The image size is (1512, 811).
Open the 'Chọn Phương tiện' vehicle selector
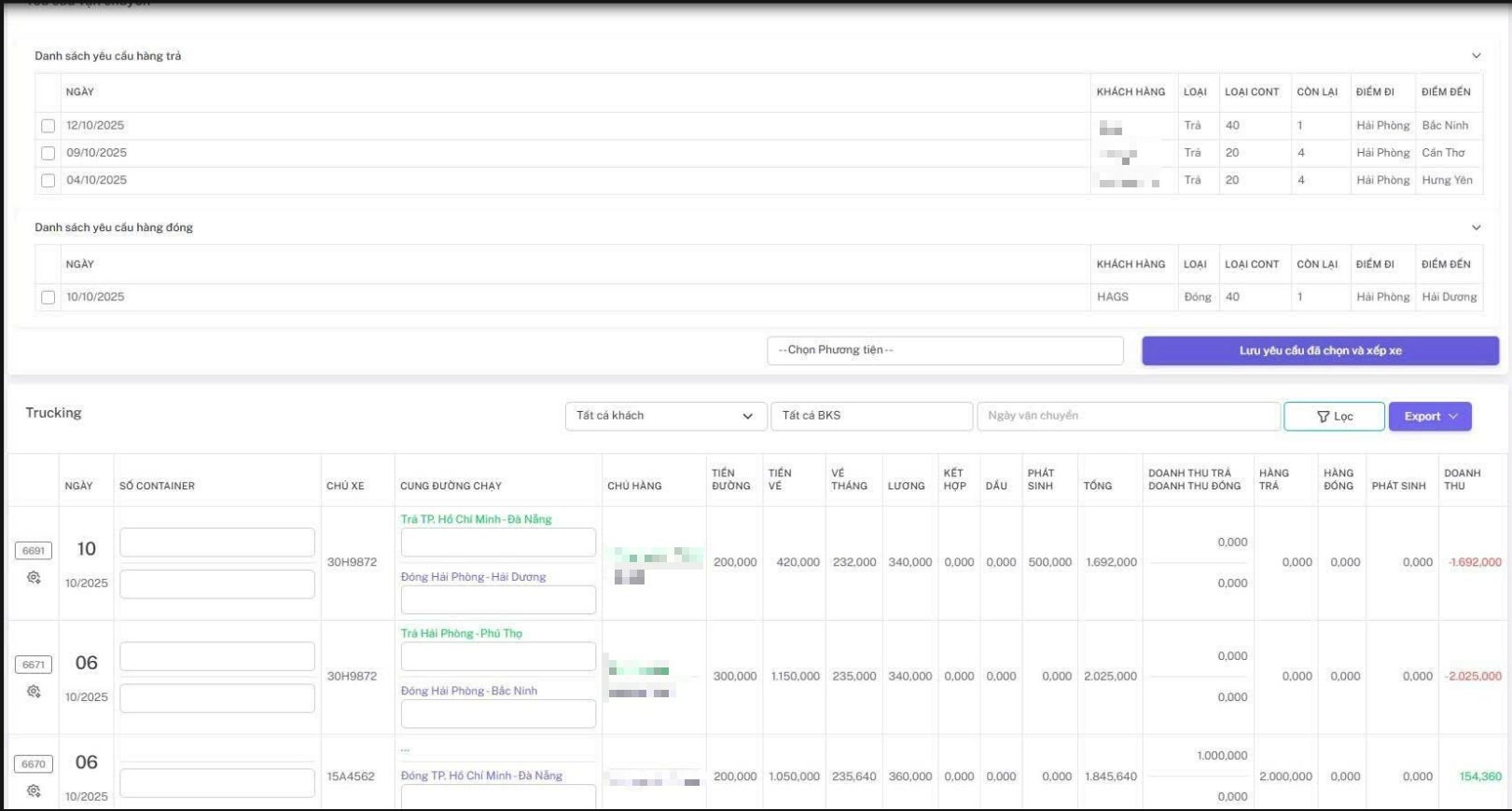tap(944, 351)
